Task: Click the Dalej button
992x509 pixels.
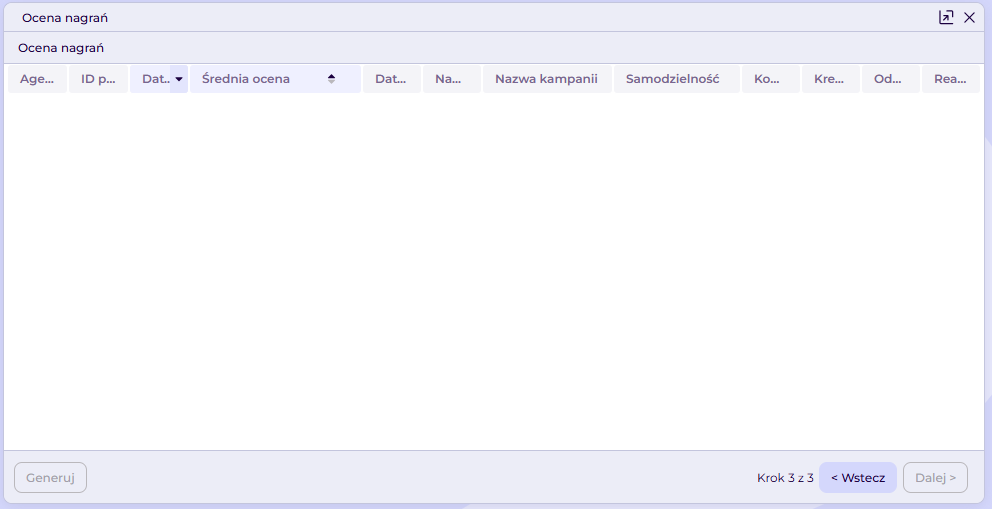Action: point(935,477)
